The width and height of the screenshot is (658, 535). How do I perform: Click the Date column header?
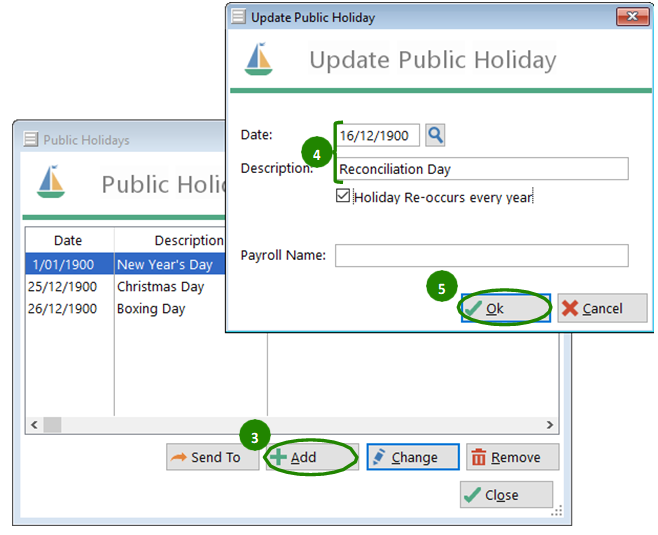click(x=69, y=240)
